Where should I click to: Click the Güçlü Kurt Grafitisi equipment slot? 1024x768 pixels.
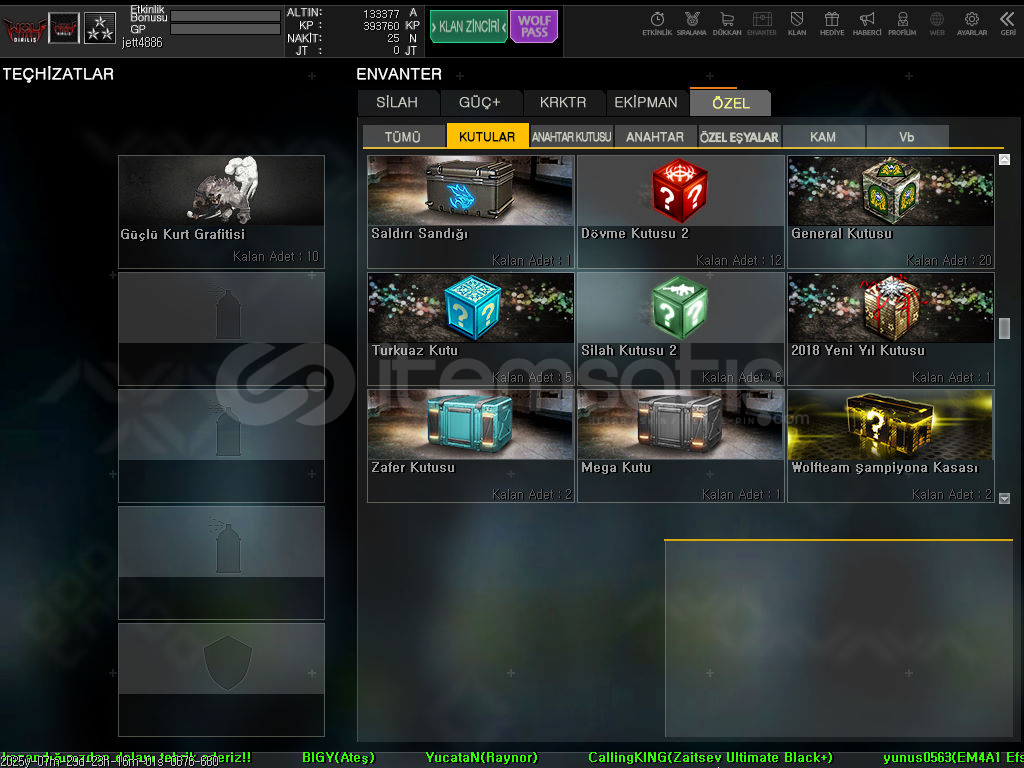pos(221,212)
